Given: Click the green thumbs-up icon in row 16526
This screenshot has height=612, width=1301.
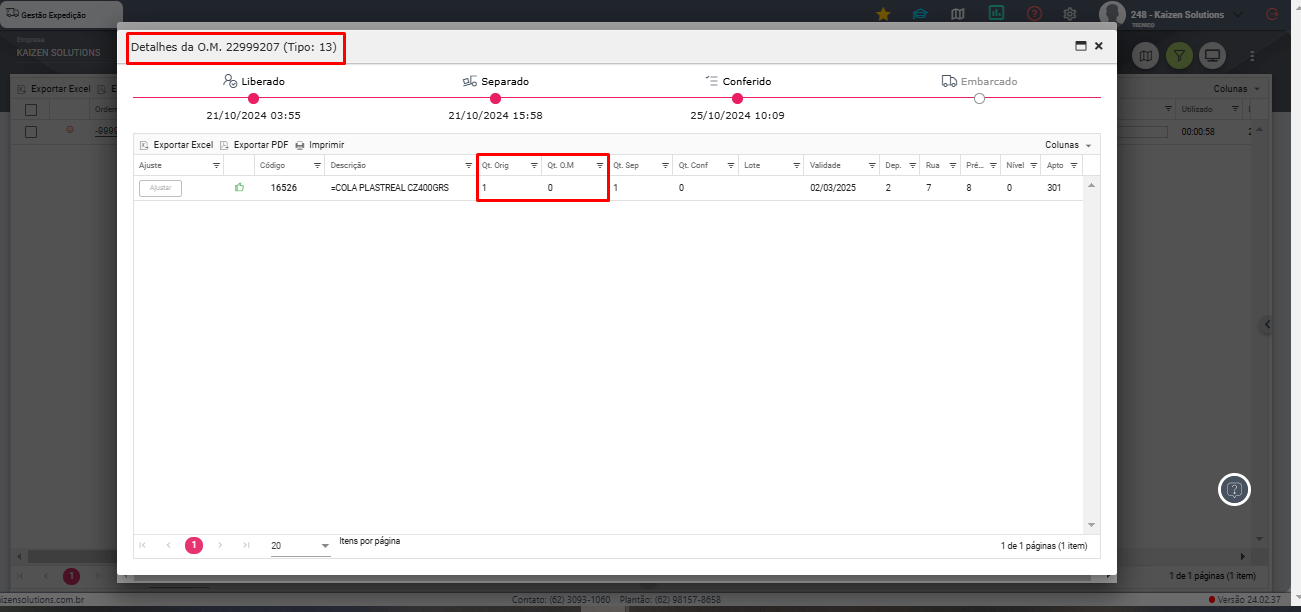Looking at the screenshot, I should (x=239, y=187).
